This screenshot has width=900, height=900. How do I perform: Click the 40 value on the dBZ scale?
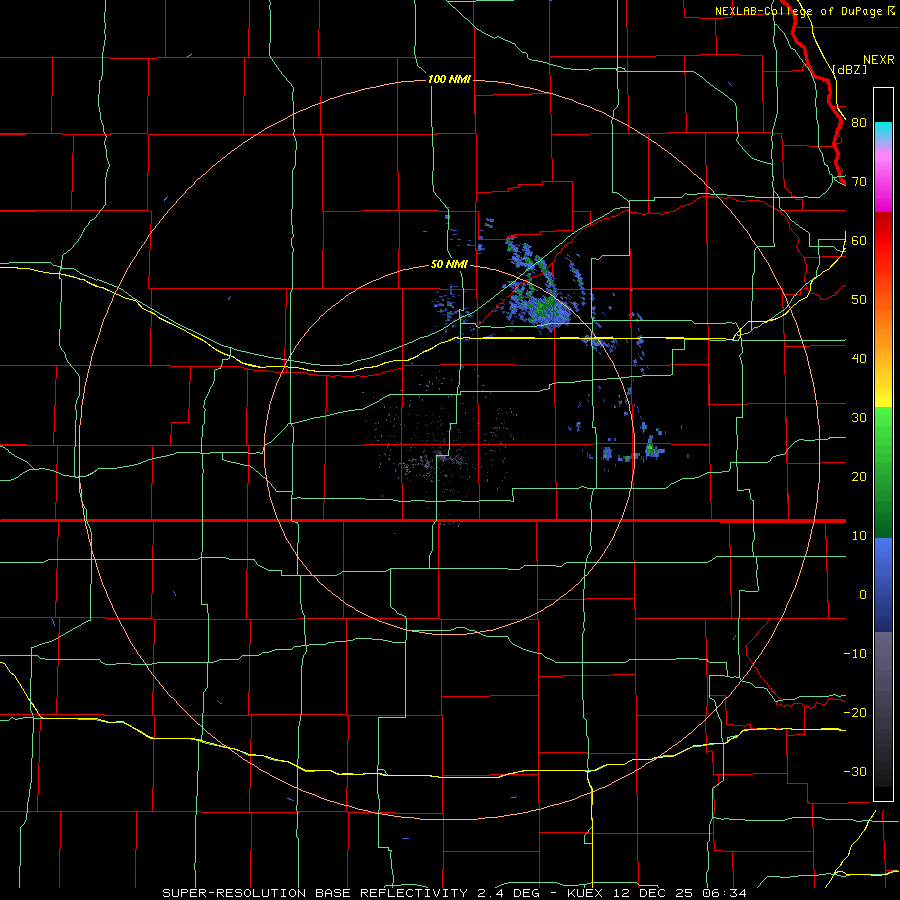point(859,359)
